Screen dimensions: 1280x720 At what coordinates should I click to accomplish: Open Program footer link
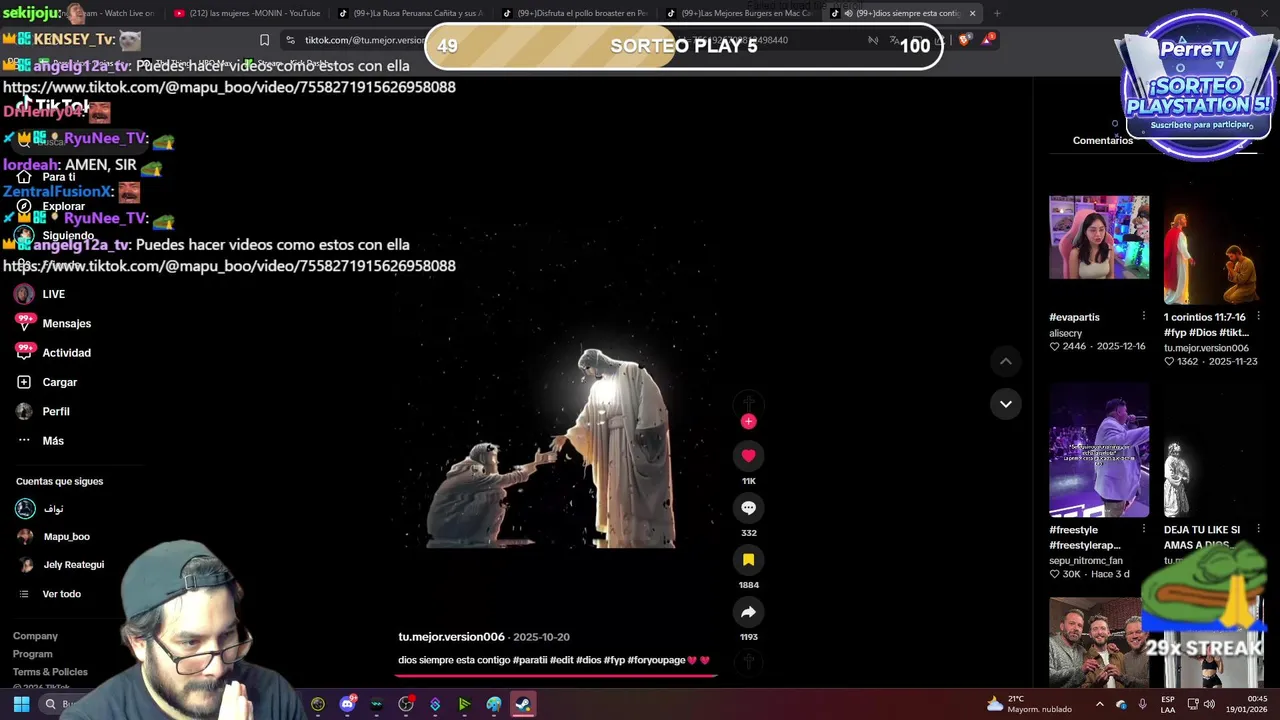click(x=32, y=654)
